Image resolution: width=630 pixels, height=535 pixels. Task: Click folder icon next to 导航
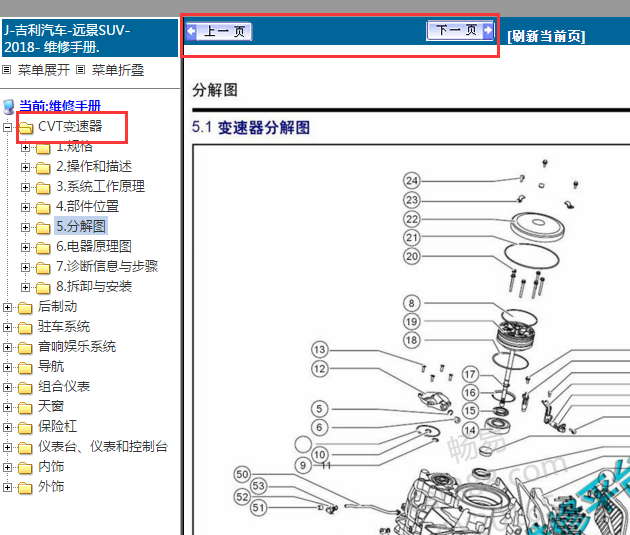click(x=25, y=368)
